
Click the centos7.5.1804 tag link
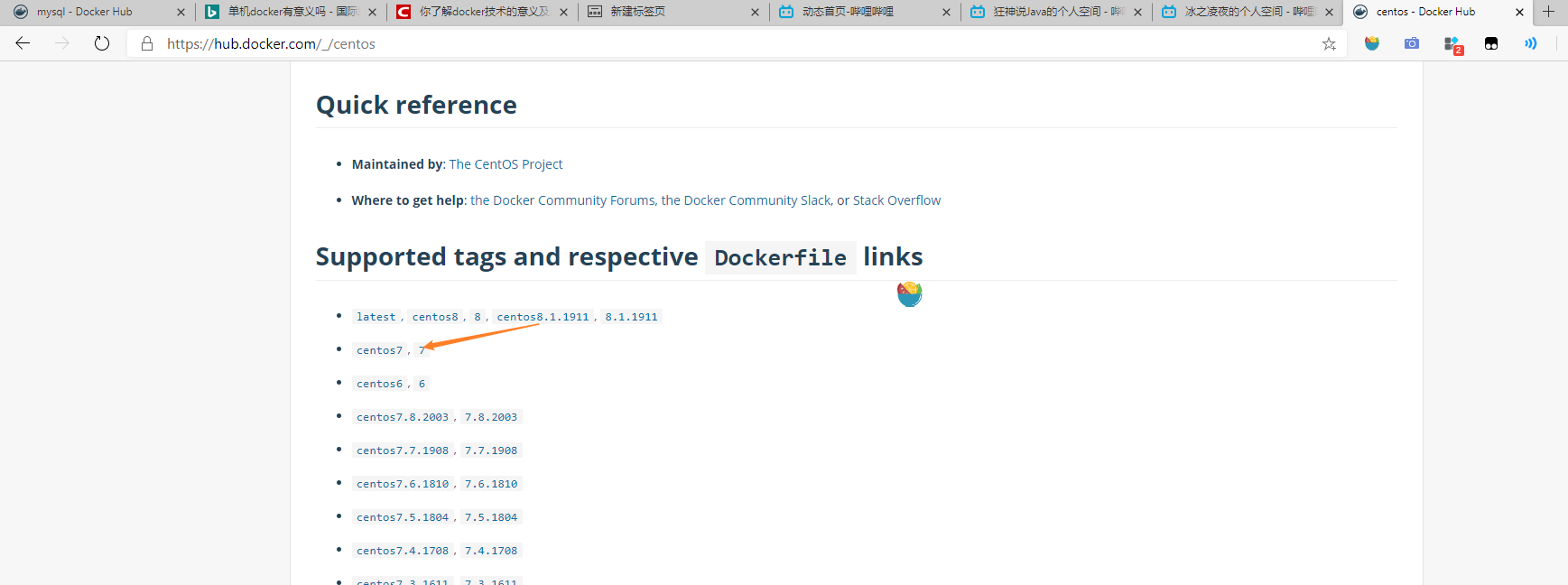coord(403,517)
